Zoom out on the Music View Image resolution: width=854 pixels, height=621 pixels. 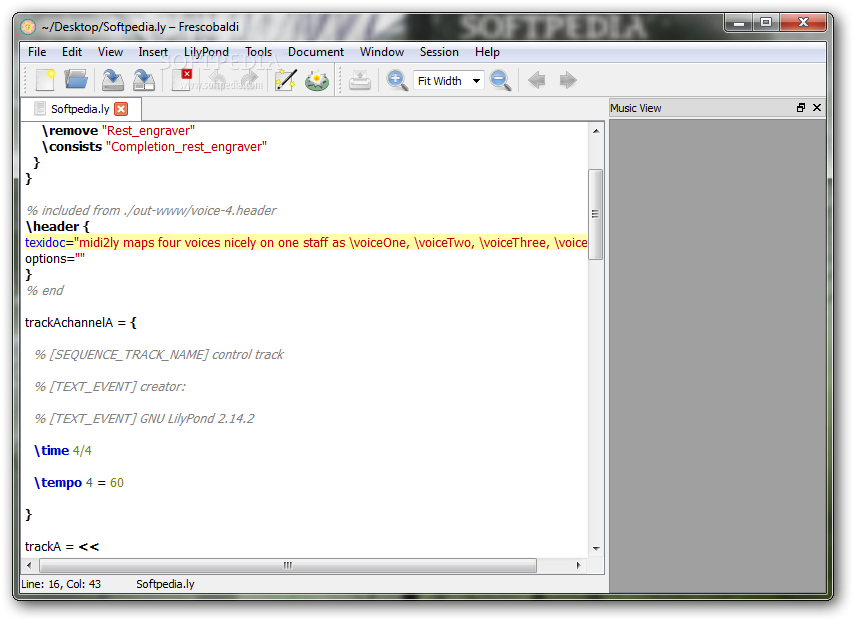(x=500, y=80)
